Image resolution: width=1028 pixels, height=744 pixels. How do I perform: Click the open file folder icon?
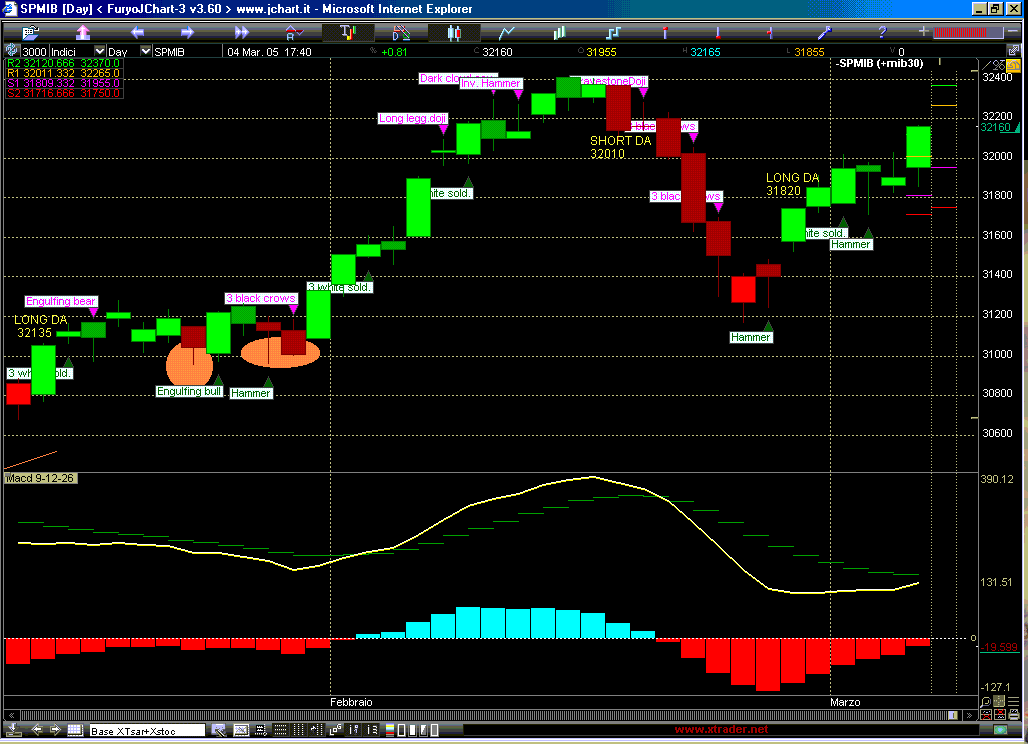coord(31,32)
